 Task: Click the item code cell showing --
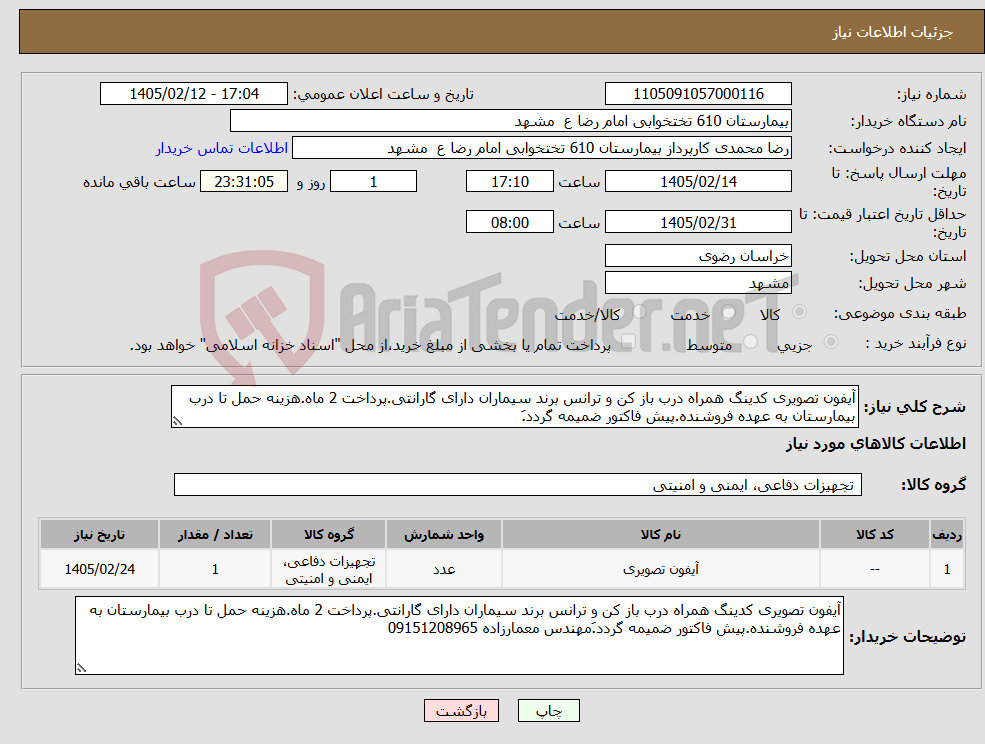coord(874,569)
